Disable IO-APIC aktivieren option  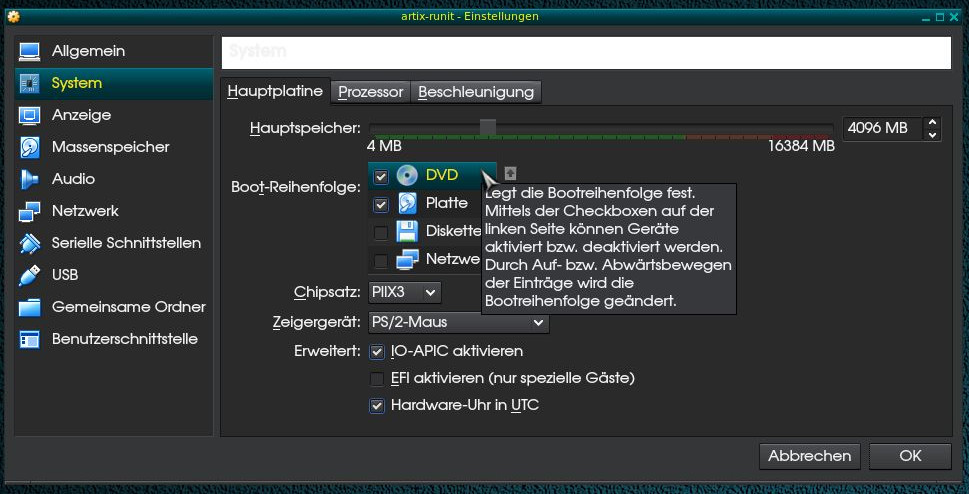click(x=377, y=352)
